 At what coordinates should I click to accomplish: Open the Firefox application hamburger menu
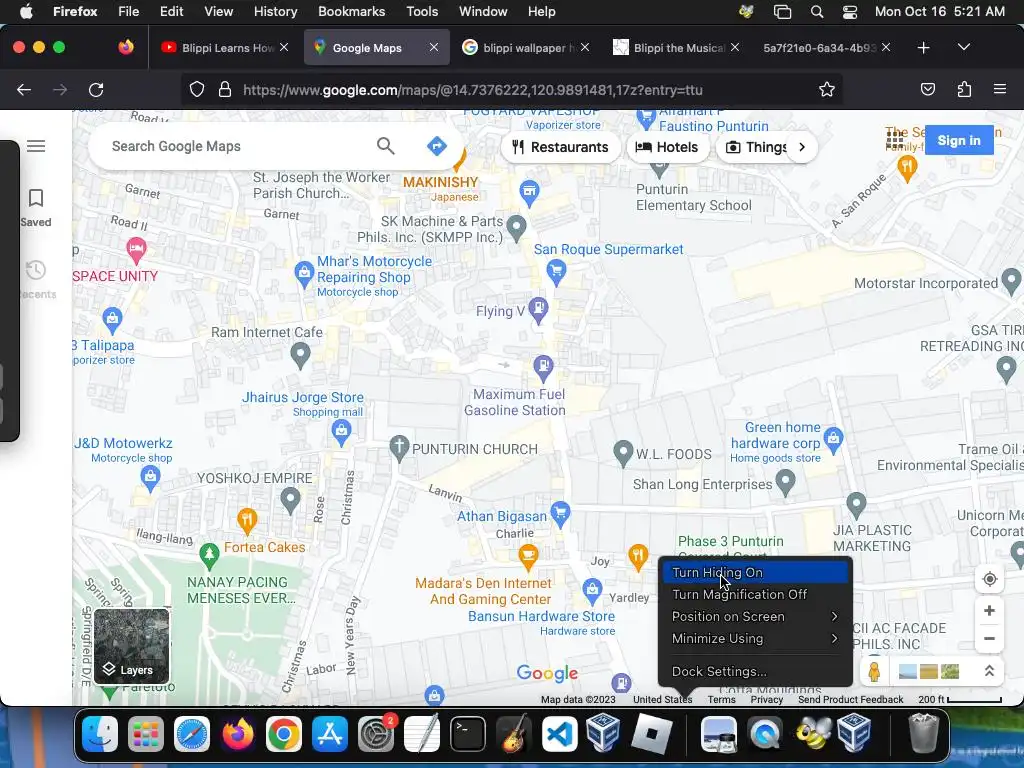pyautogui.click(x=999, y=89)
